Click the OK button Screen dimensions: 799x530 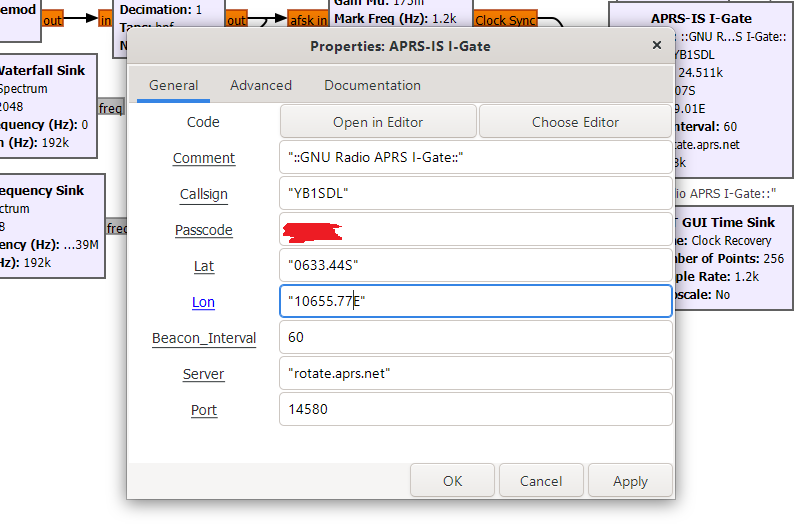click(x=452, y=481)
